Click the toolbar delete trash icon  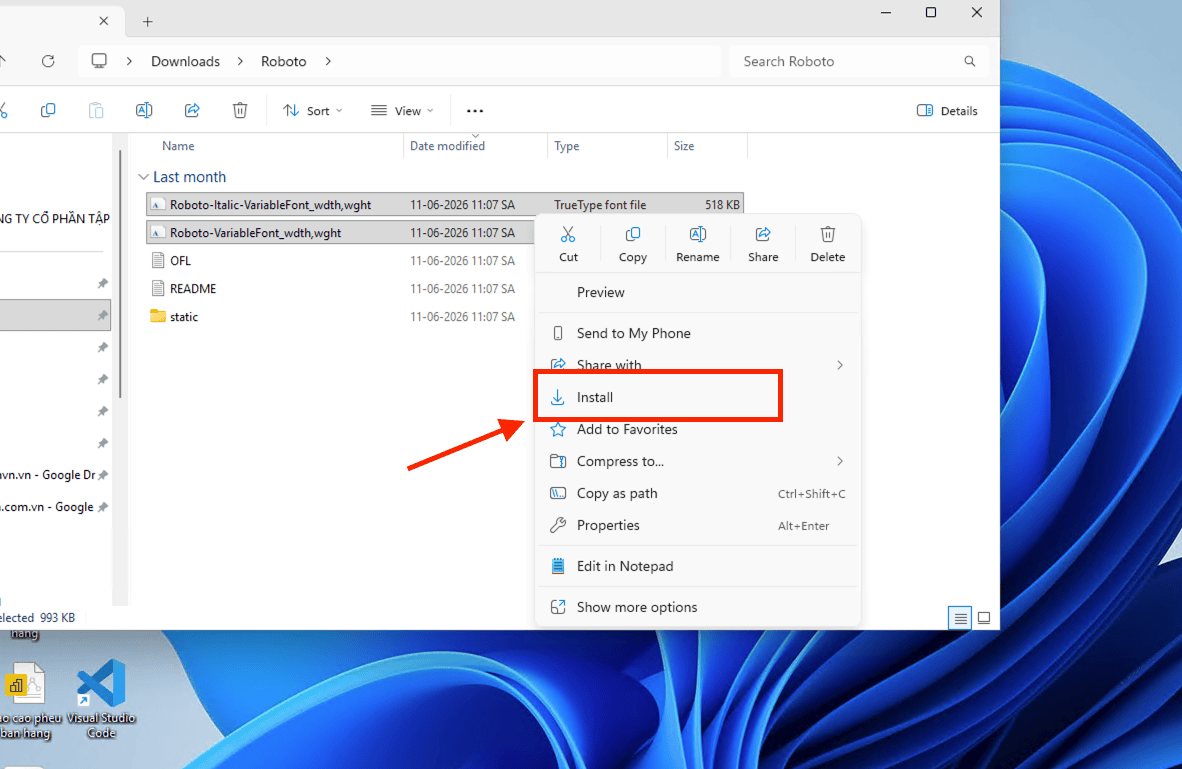click(x=240, y=111)
